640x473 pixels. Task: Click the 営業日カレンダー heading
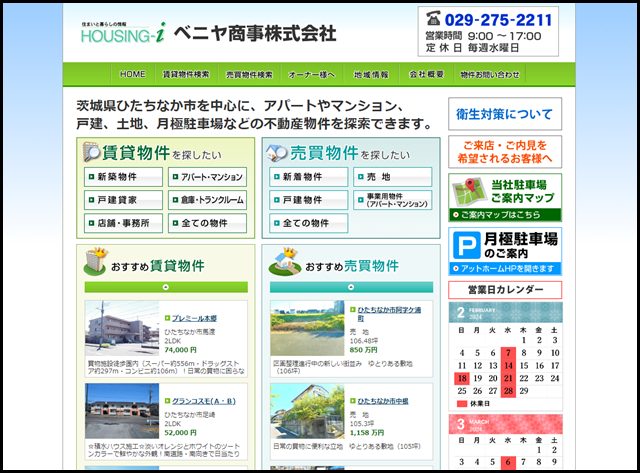(505, 290)
